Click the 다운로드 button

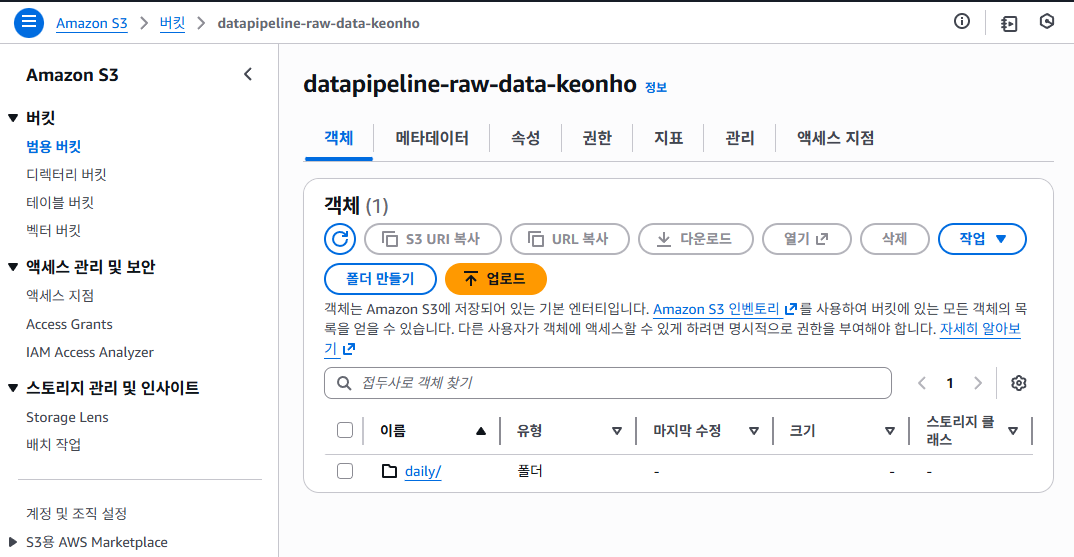696,239
